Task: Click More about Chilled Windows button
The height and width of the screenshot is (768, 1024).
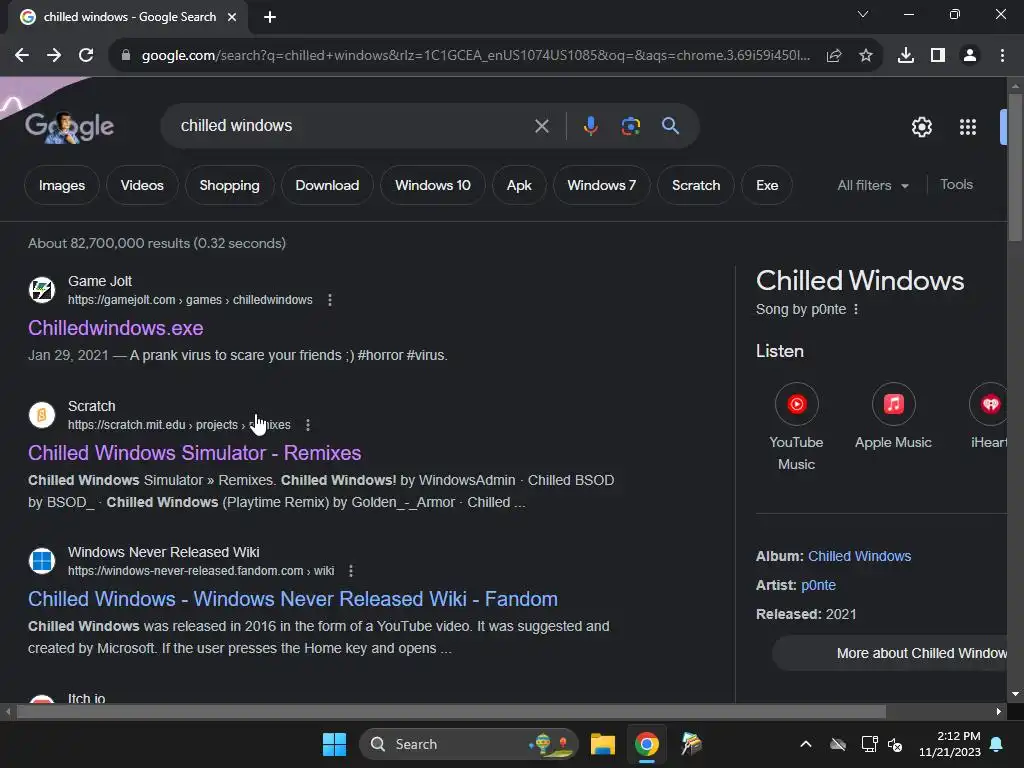Action: click(890, 653)
